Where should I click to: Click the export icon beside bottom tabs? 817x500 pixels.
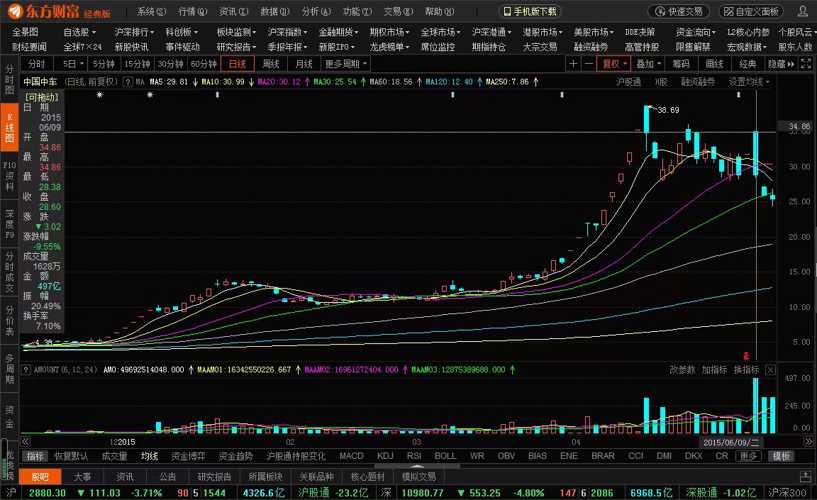click(805, 477)
